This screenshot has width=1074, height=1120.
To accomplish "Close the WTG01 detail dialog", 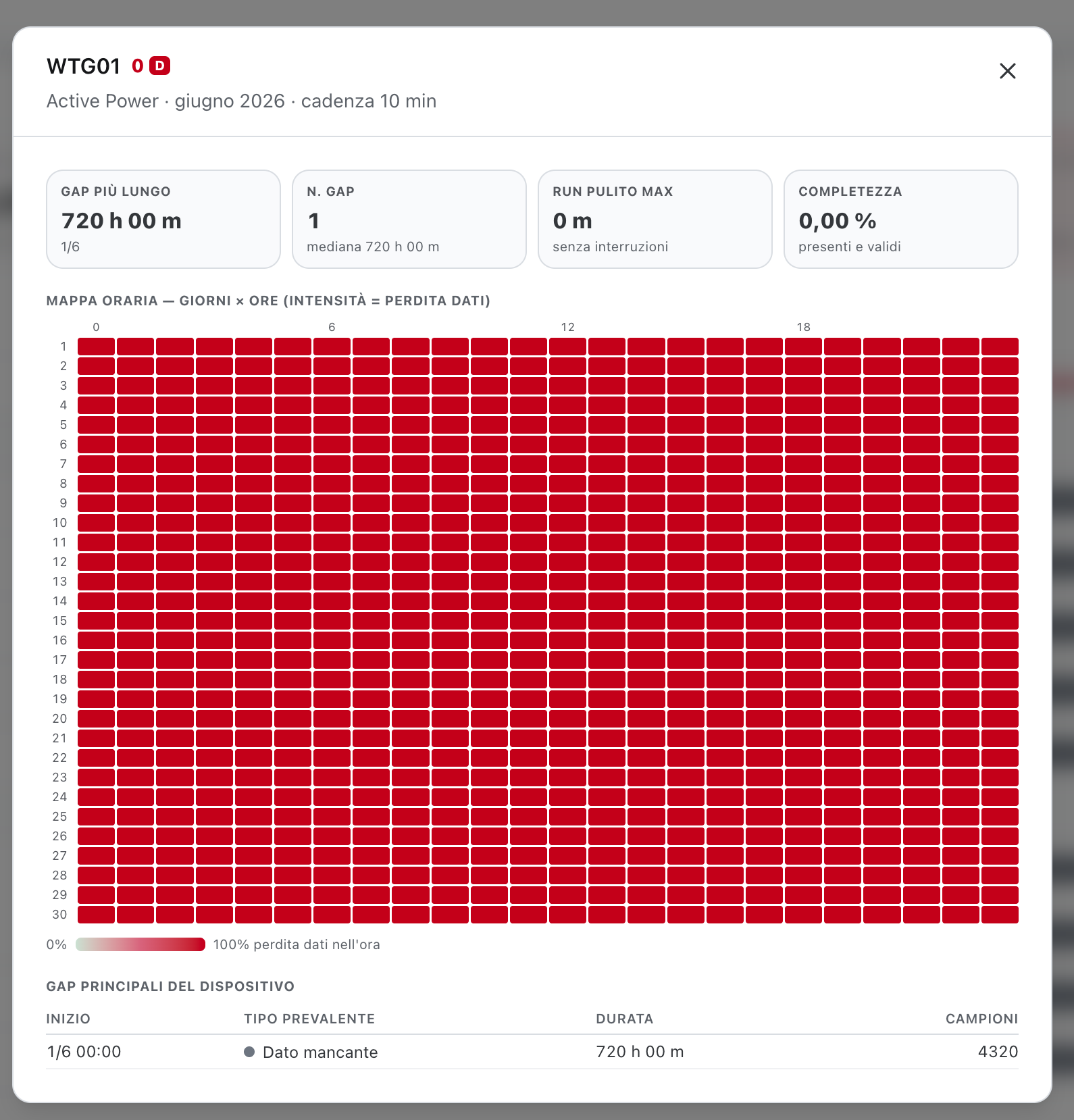I will (1007, 71).
